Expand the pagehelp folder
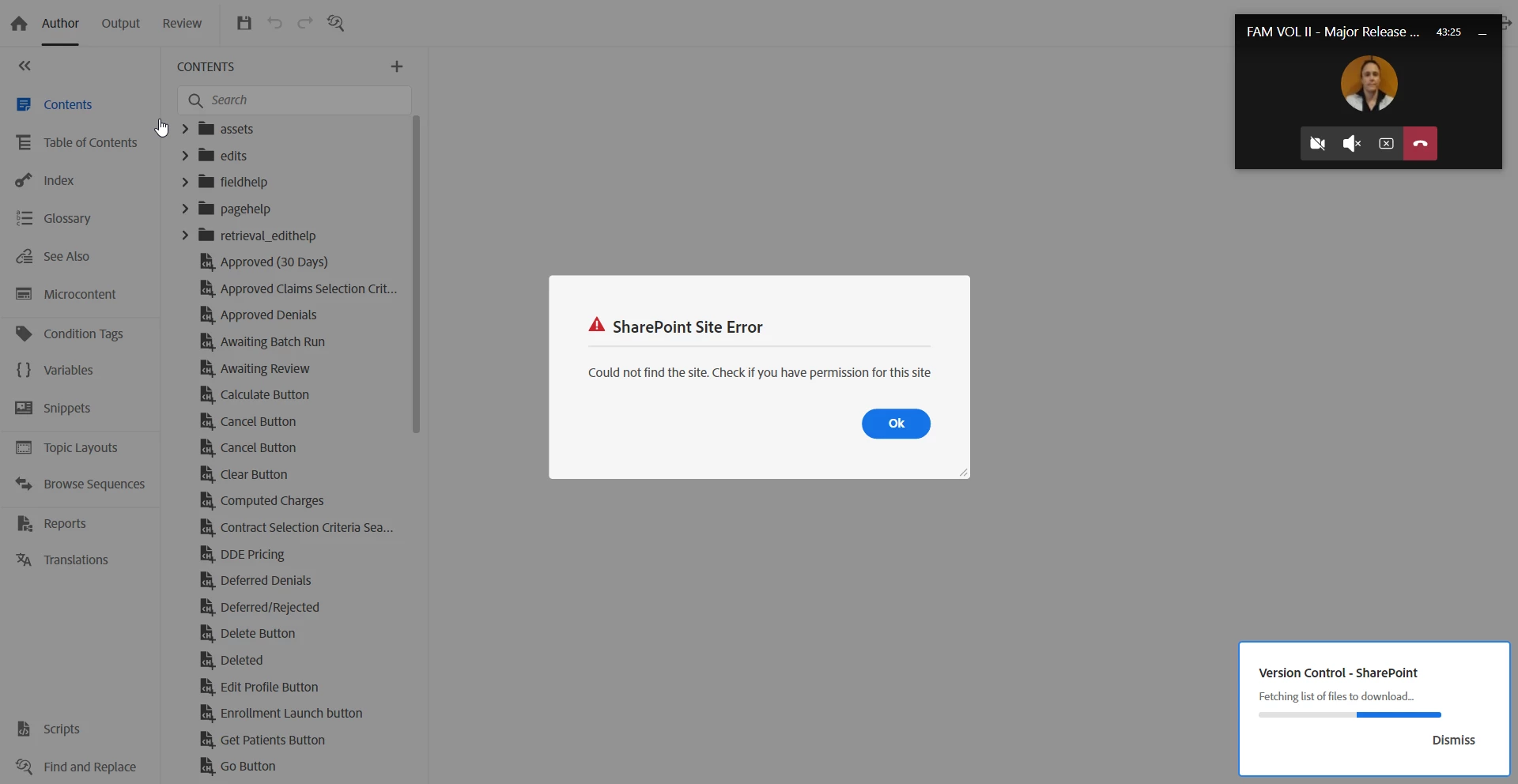Viewport: 1518px width, 784px height. (x=185, y=209)
